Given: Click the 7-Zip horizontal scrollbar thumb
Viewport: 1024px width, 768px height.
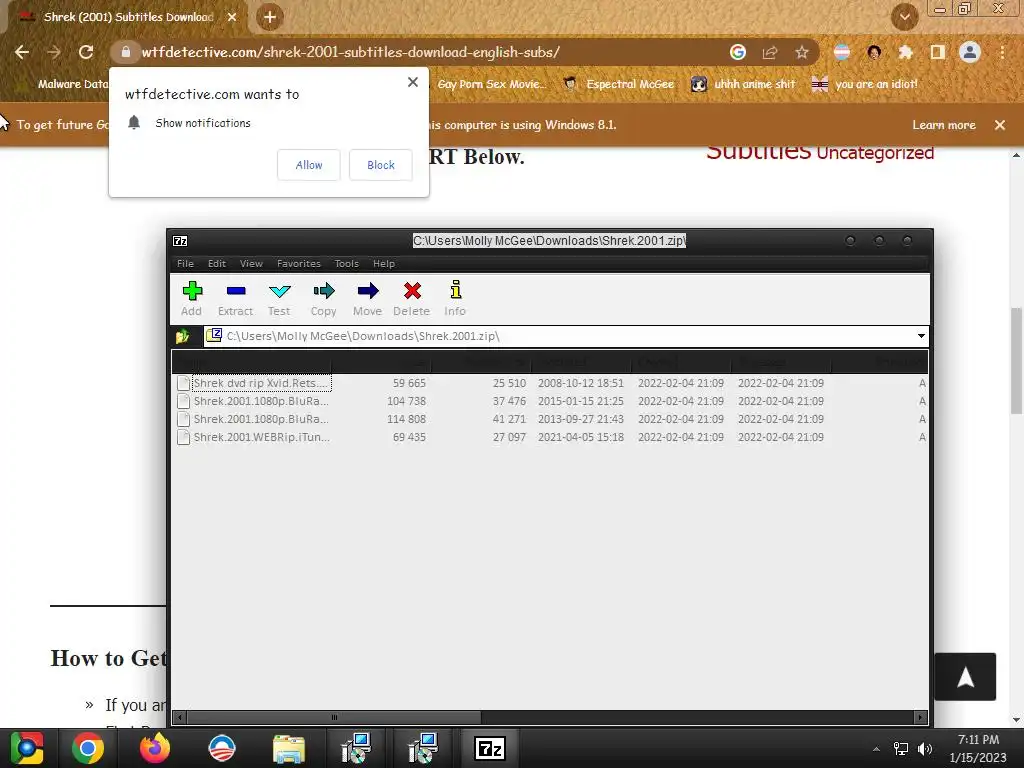Looking at the screenshot, I should pos(334,718).
